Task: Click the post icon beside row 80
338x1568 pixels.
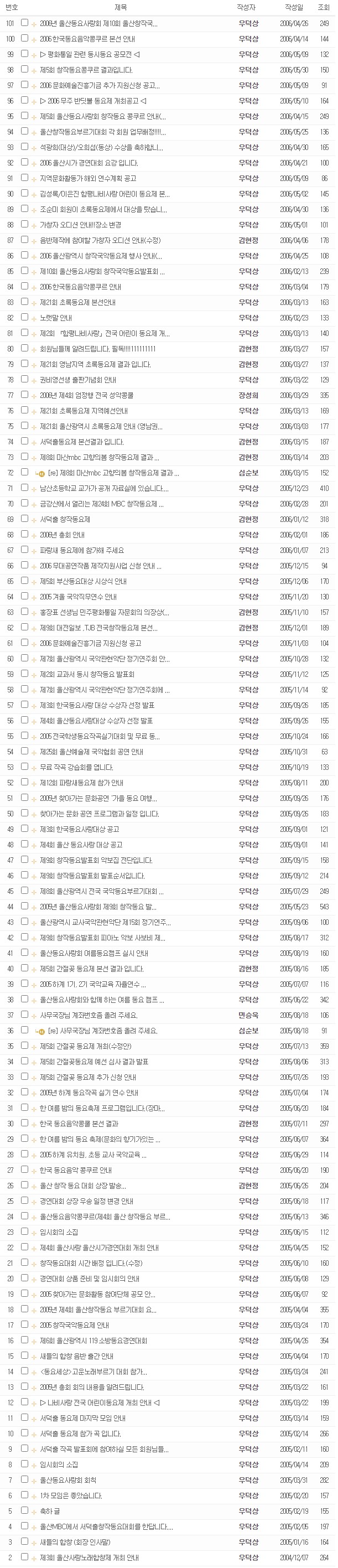Action: click(33, 349)
